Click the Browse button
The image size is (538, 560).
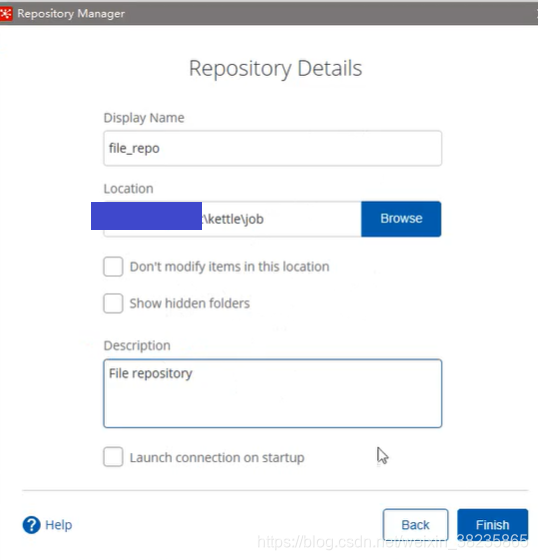pos(401,219)
